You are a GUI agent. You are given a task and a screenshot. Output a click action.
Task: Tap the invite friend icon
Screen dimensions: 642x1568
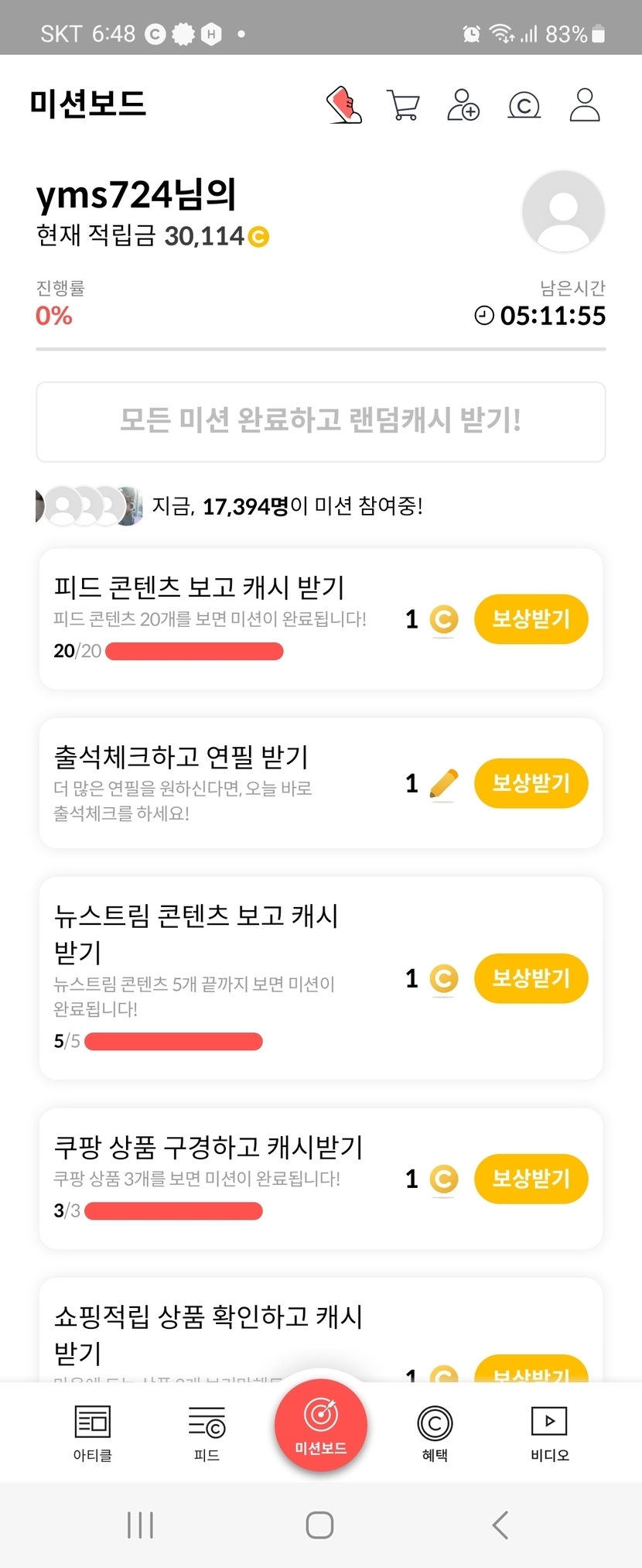(463, 104)
